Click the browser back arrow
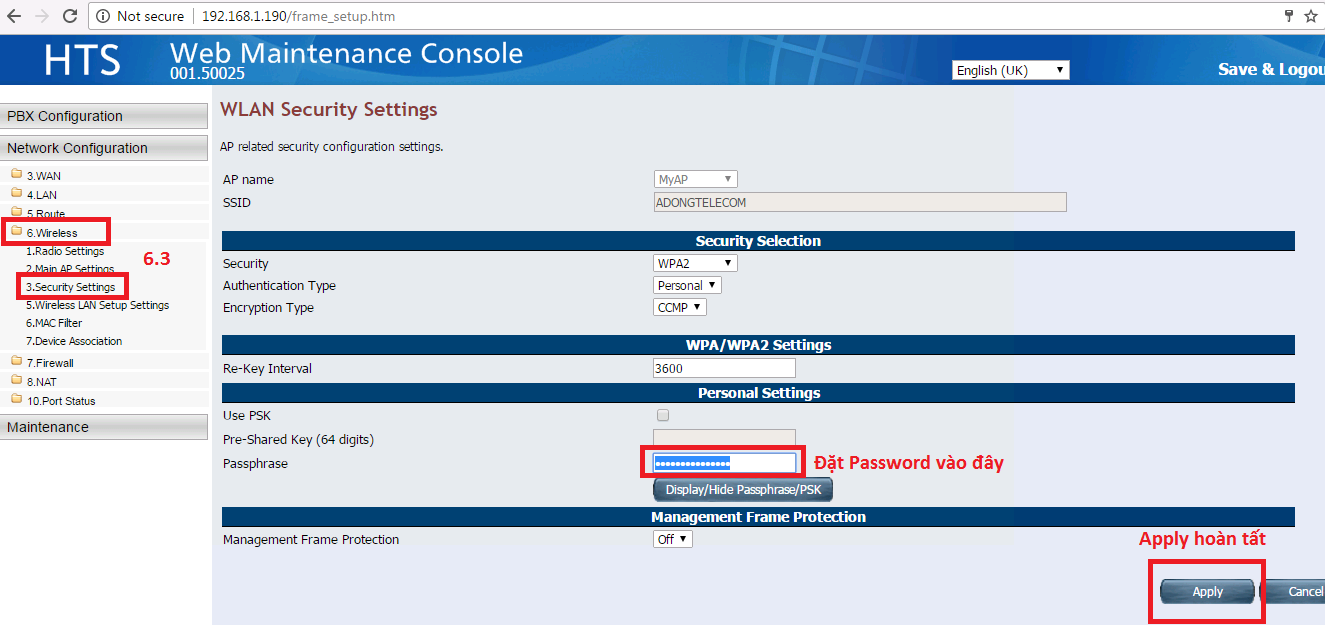Viewport: 1325px width, 625px height. (14, 16)
